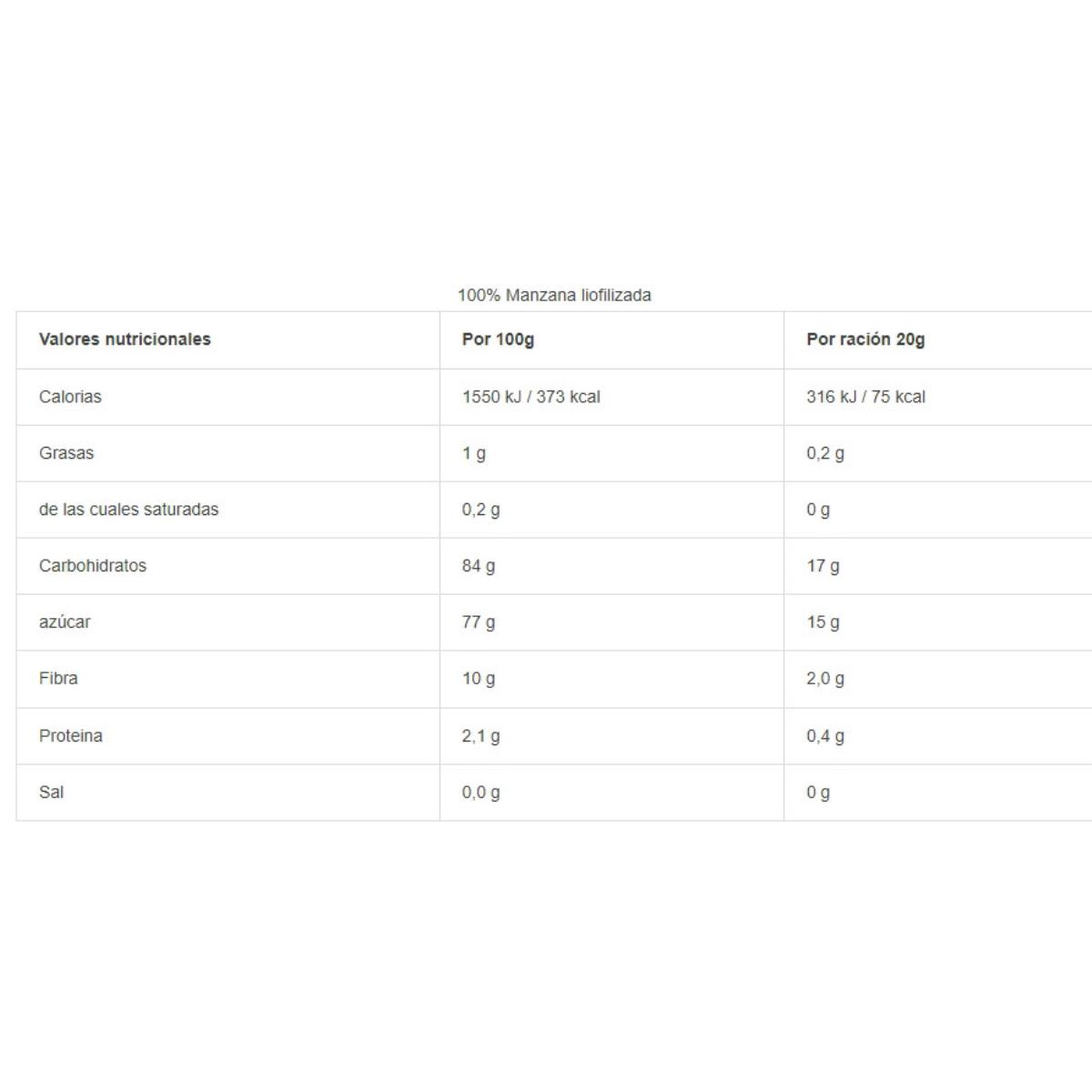The image size is (1092, 1092).
Task: Click the '84 g' carbohydrates value
Action: coord(479,566)
